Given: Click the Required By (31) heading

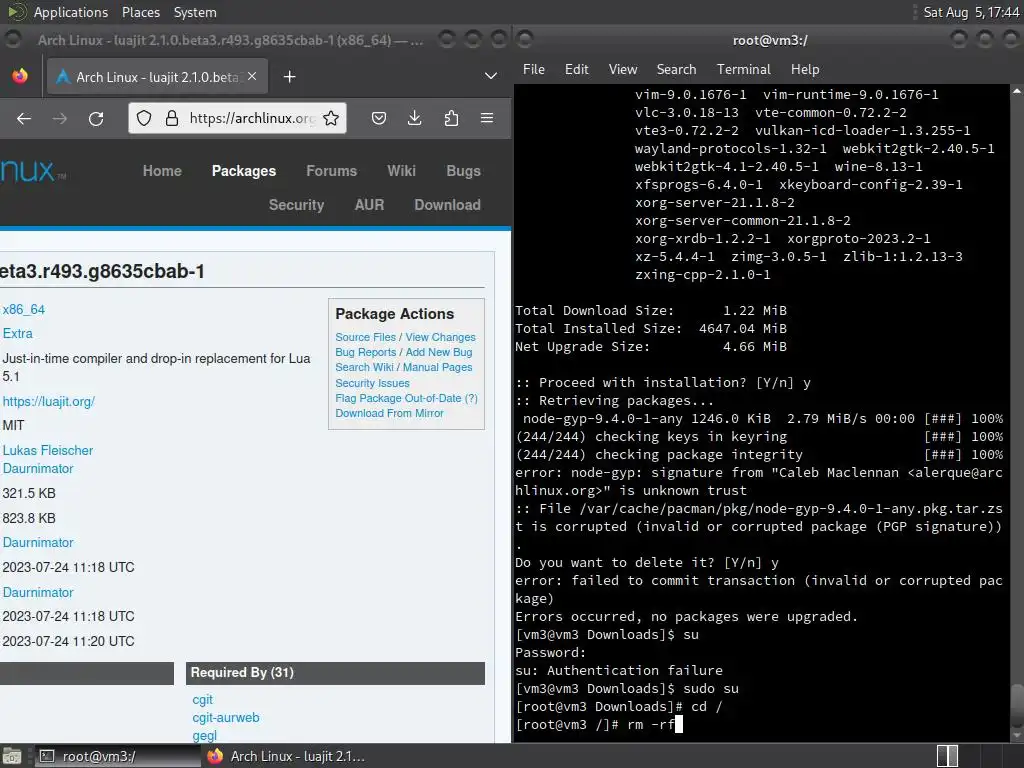Looking at the screenshot, I should click(x=242, y=673).
